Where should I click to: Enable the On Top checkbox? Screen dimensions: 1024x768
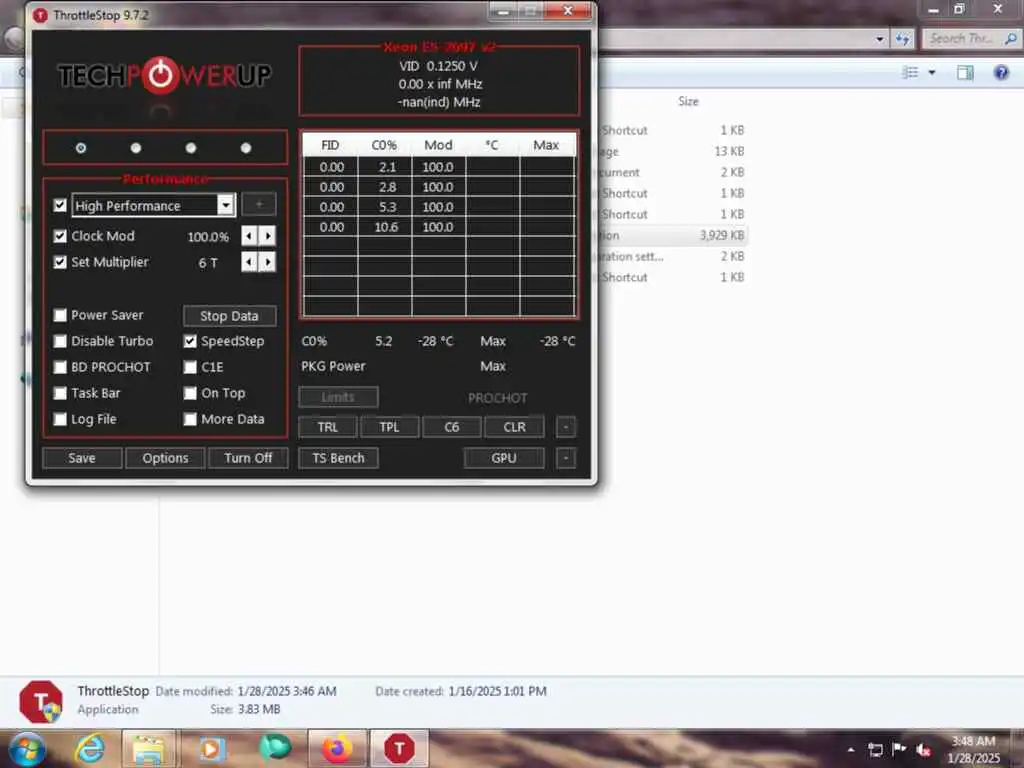(x=190, y=393)
